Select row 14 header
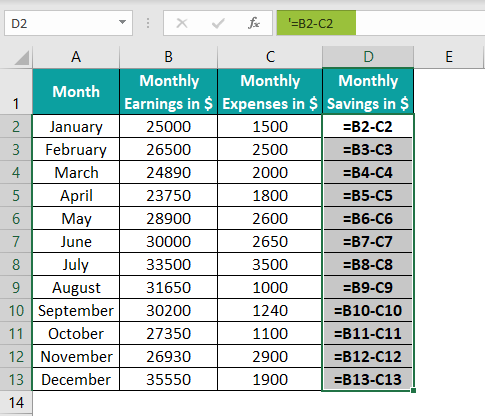Image resolution: width=485 pixels, height=416 pixels. tap(16, 403)
